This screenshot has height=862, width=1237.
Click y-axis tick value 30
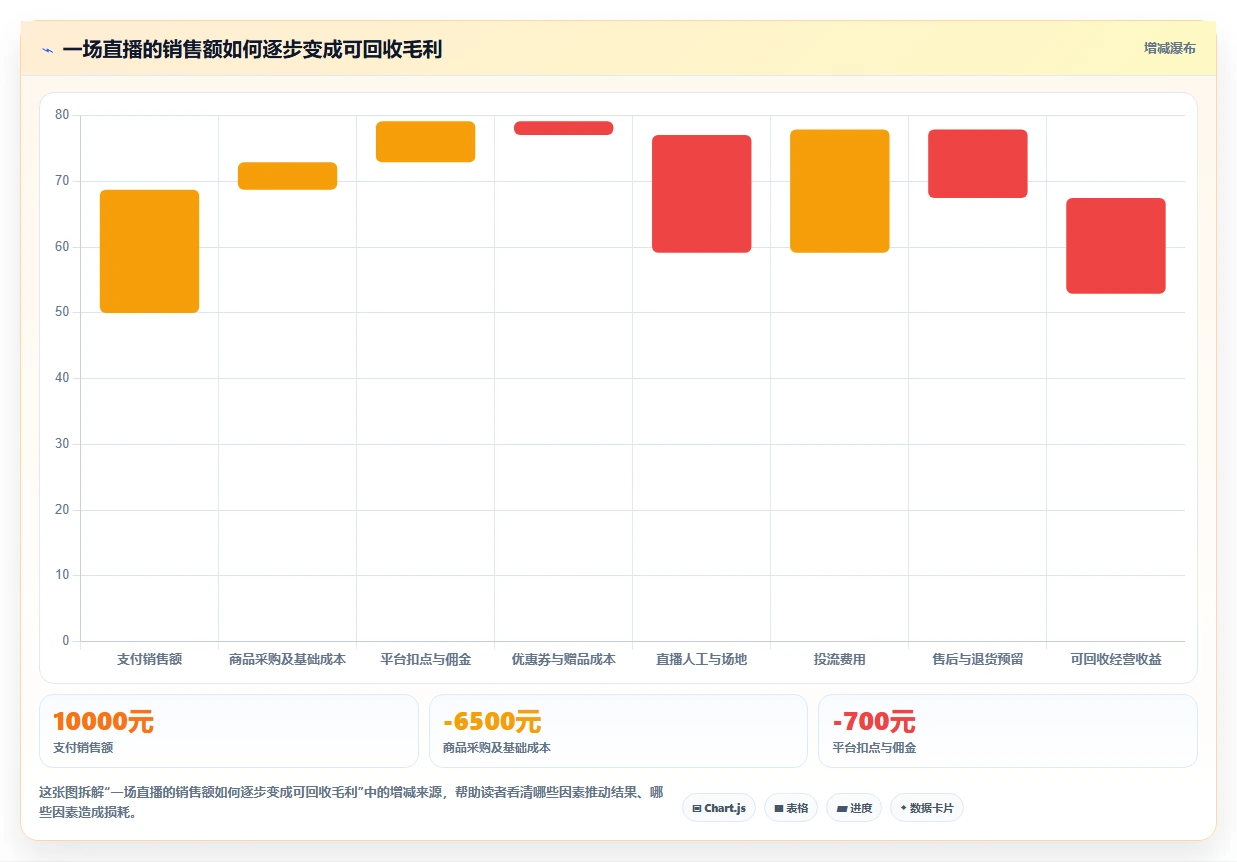tap(62, 444)
